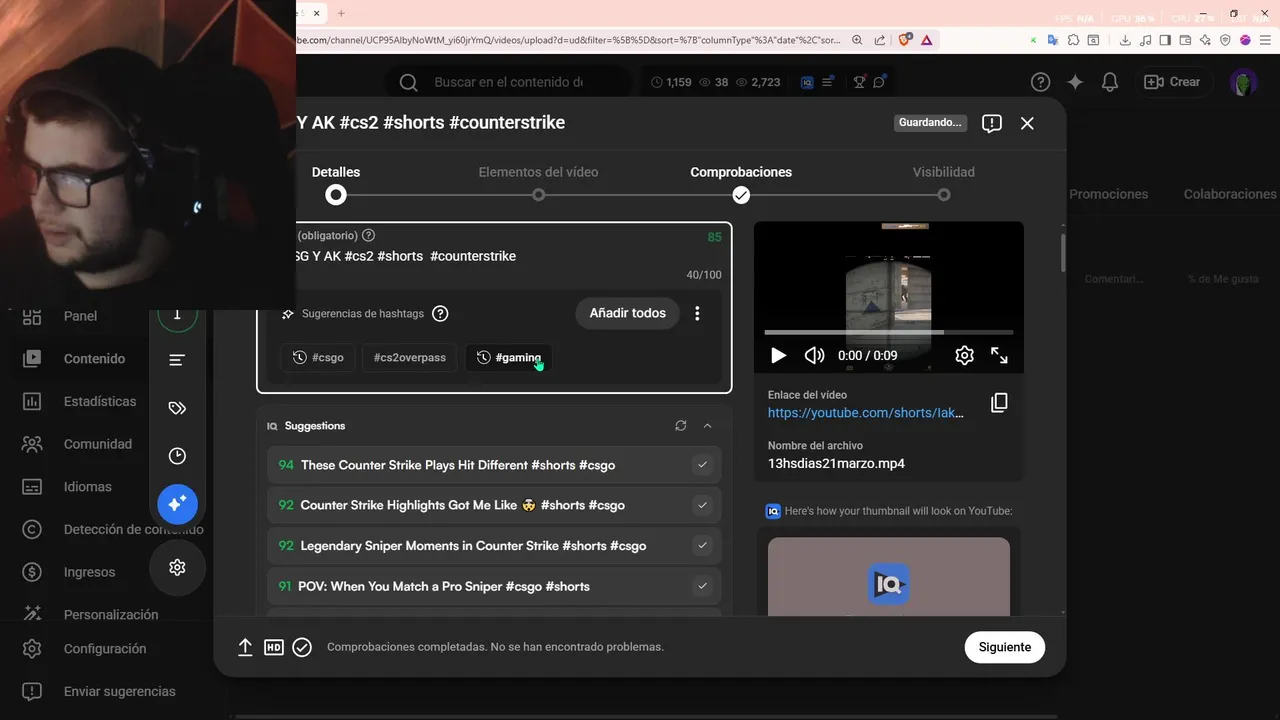Viewport: 1280px width, 720px height.
Task: Open the notifications bell
Action: coord(1109,82)
